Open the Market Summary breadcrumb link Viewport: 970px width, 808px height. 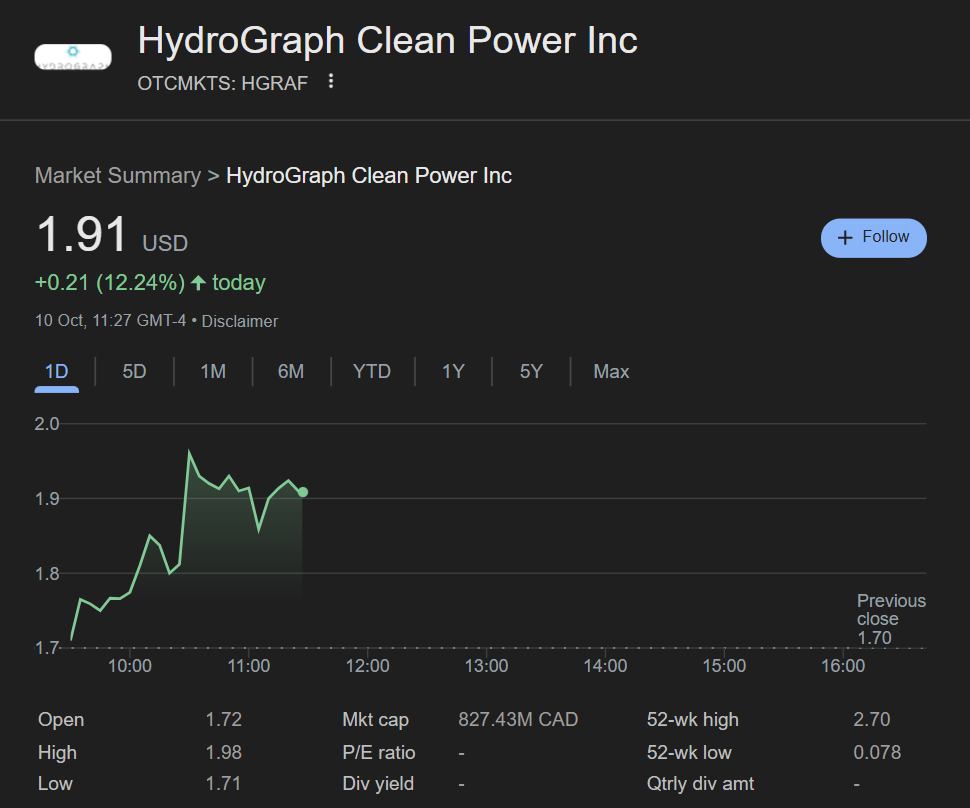[x=118, y=176]
